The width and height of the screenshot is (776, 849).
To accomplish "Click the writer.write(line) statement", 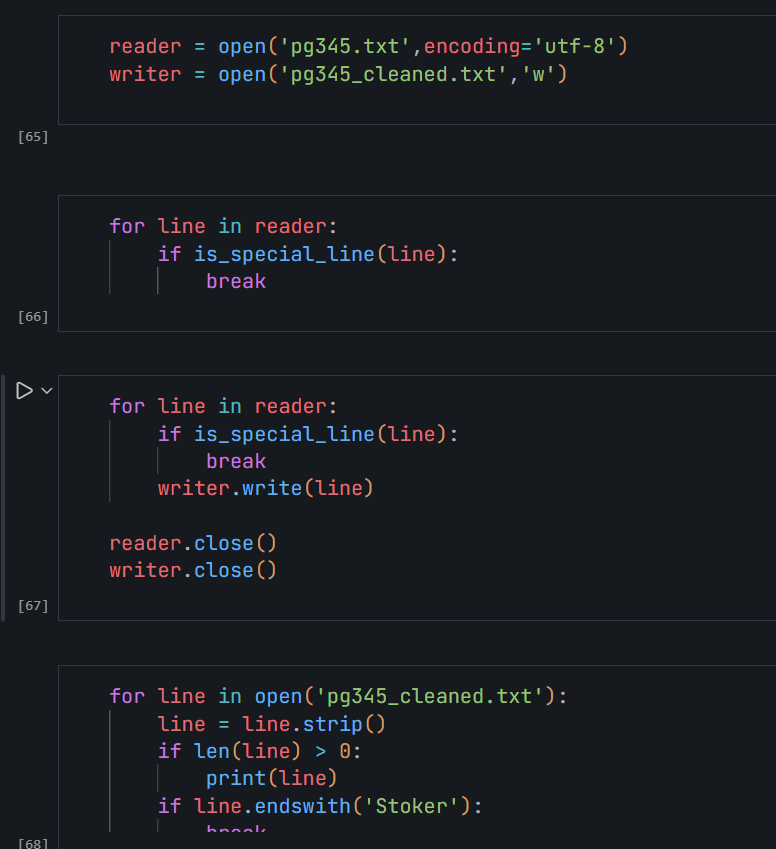I will (x=265, y=488).
